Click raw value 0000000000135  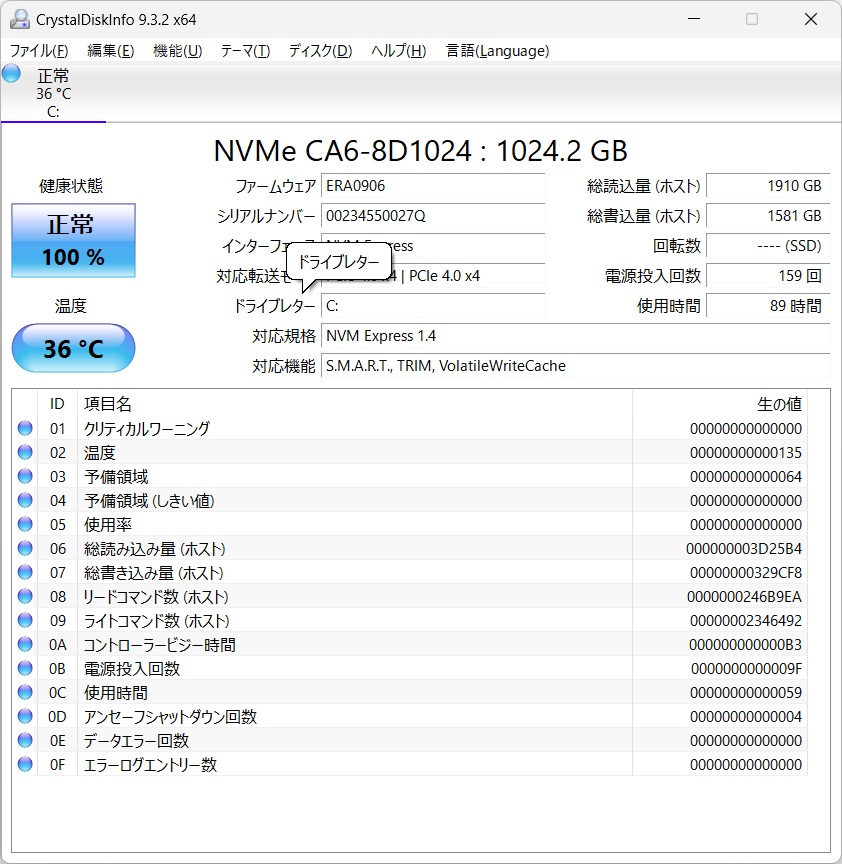(746, 452)
